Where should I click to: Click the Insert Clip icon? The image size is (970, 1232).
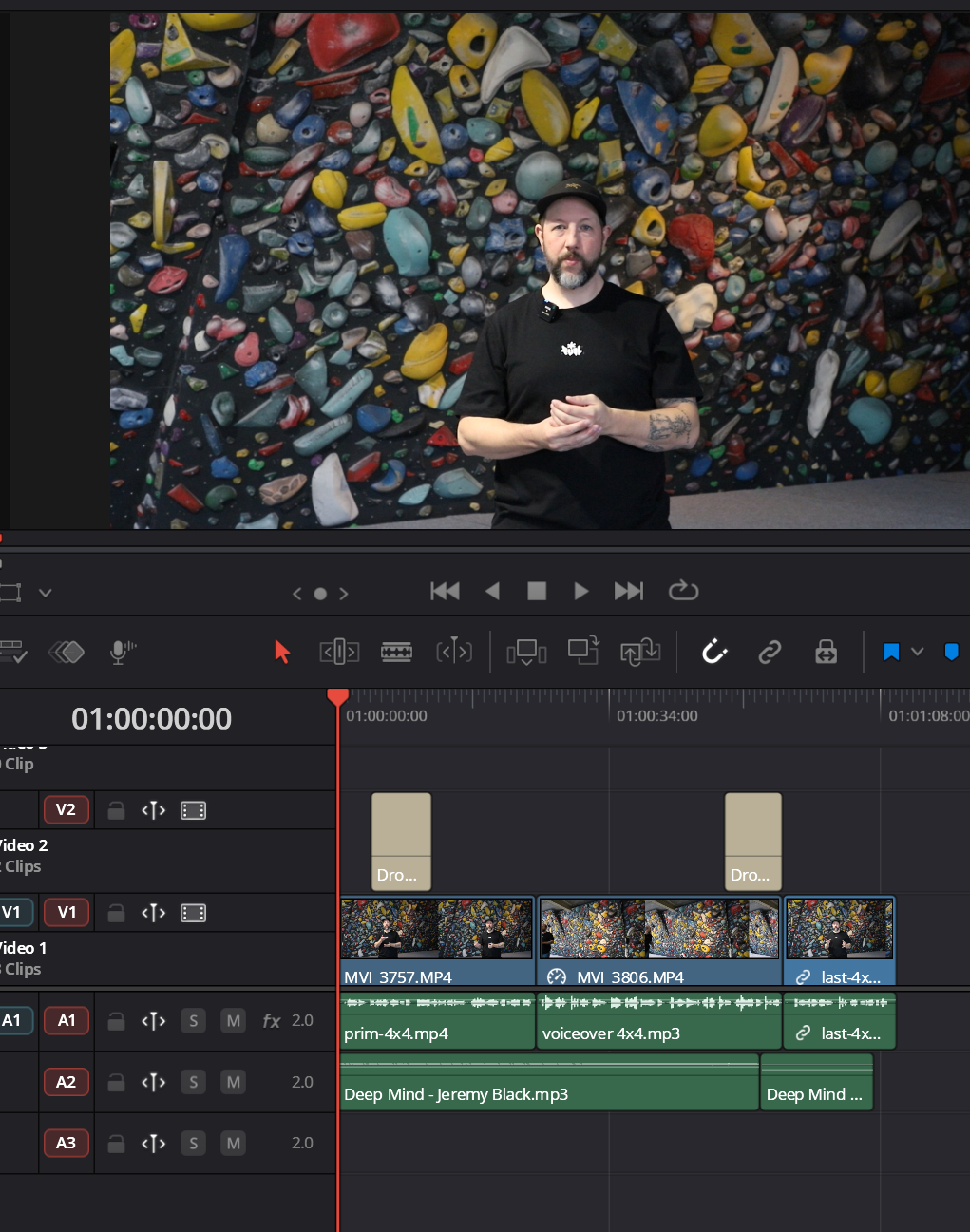pyautogui.click(x=526, y=652)
